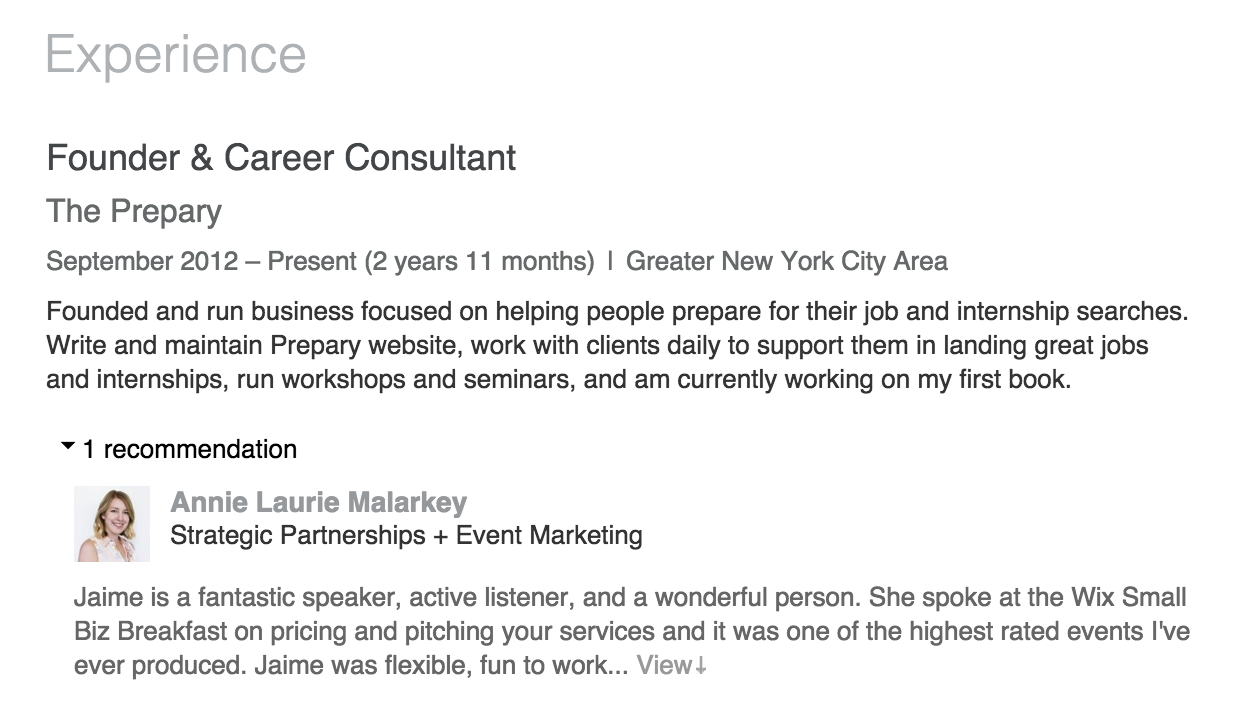Viewport: 1240px width, 704px height.
Task: Click "Strategic Partnerships + Event Marketing" headline
Action: (x=406, y=535)
